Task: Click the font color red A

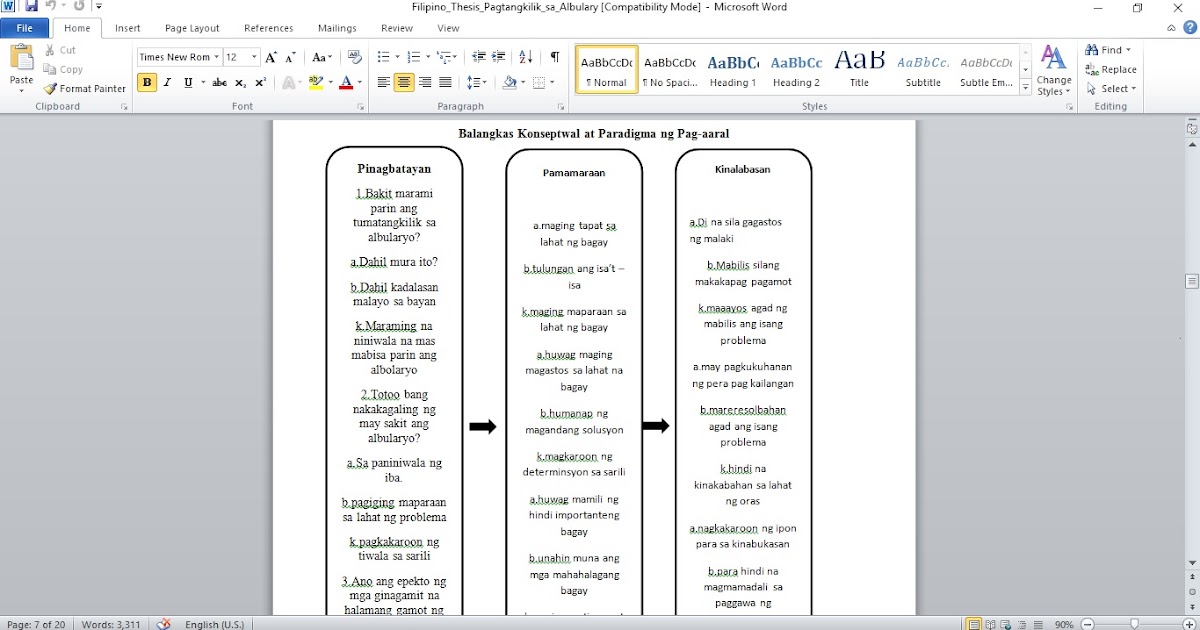Action: click(x=346, y=83)
